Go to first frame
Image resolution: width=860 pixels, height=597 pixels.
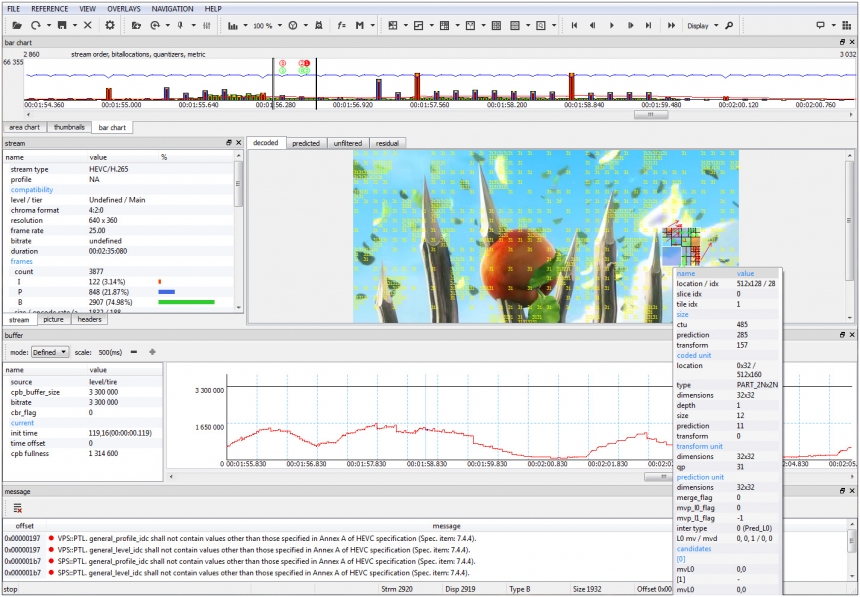pyautogui.click(x=574, y=25)
